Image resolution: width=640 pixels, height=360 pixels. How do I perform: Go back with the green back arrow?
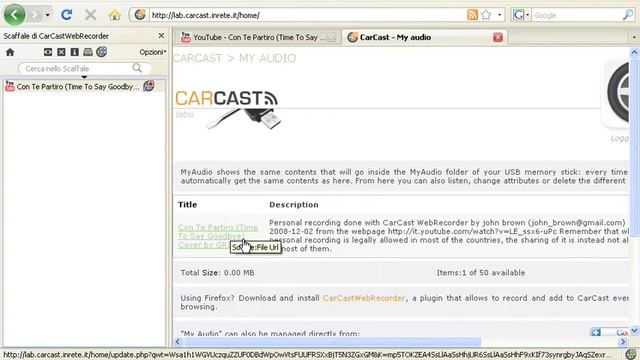14,15
